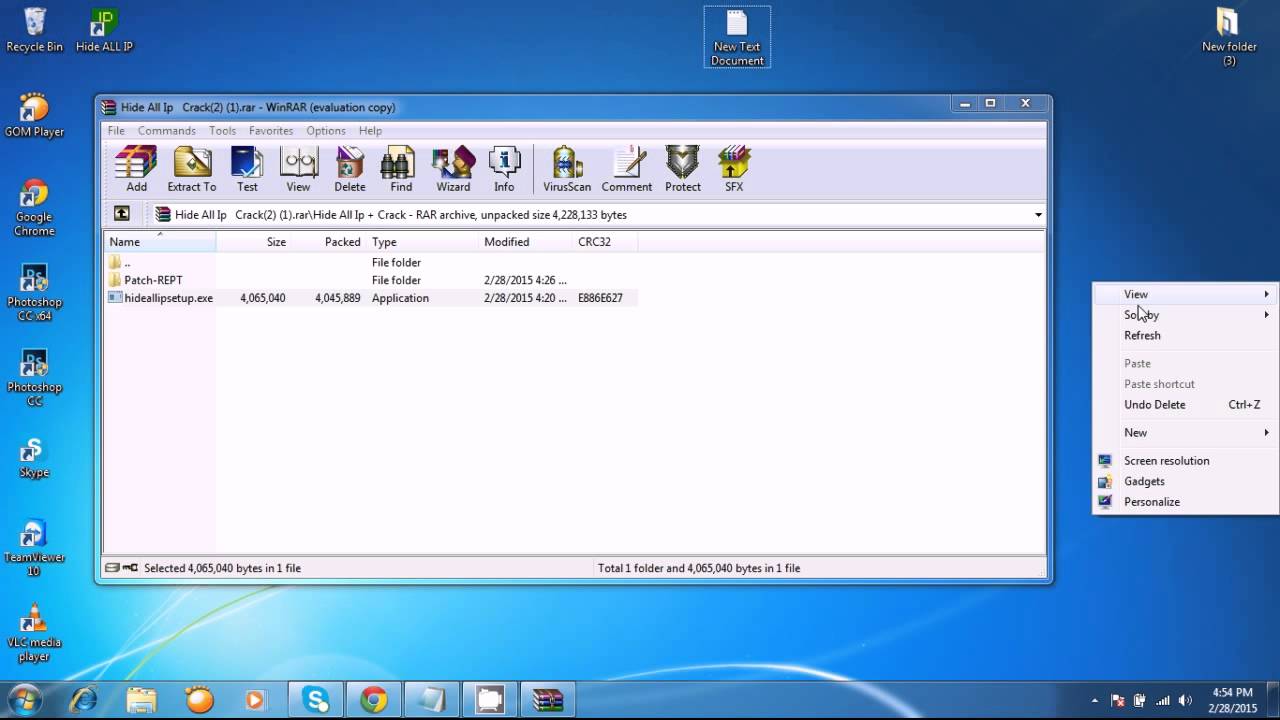Click the Test archive icon
The image size is (1280, 720).
(247, 169)
